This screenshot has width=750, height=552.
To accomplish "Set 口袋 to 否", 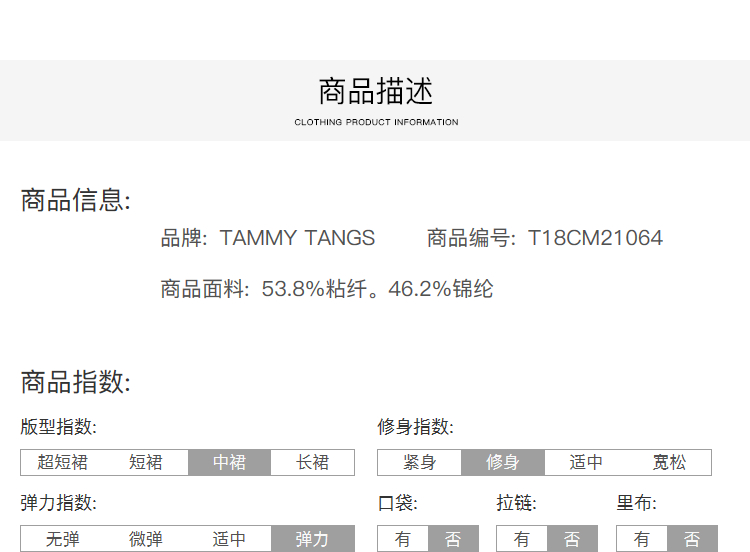I will coord(453,539).
